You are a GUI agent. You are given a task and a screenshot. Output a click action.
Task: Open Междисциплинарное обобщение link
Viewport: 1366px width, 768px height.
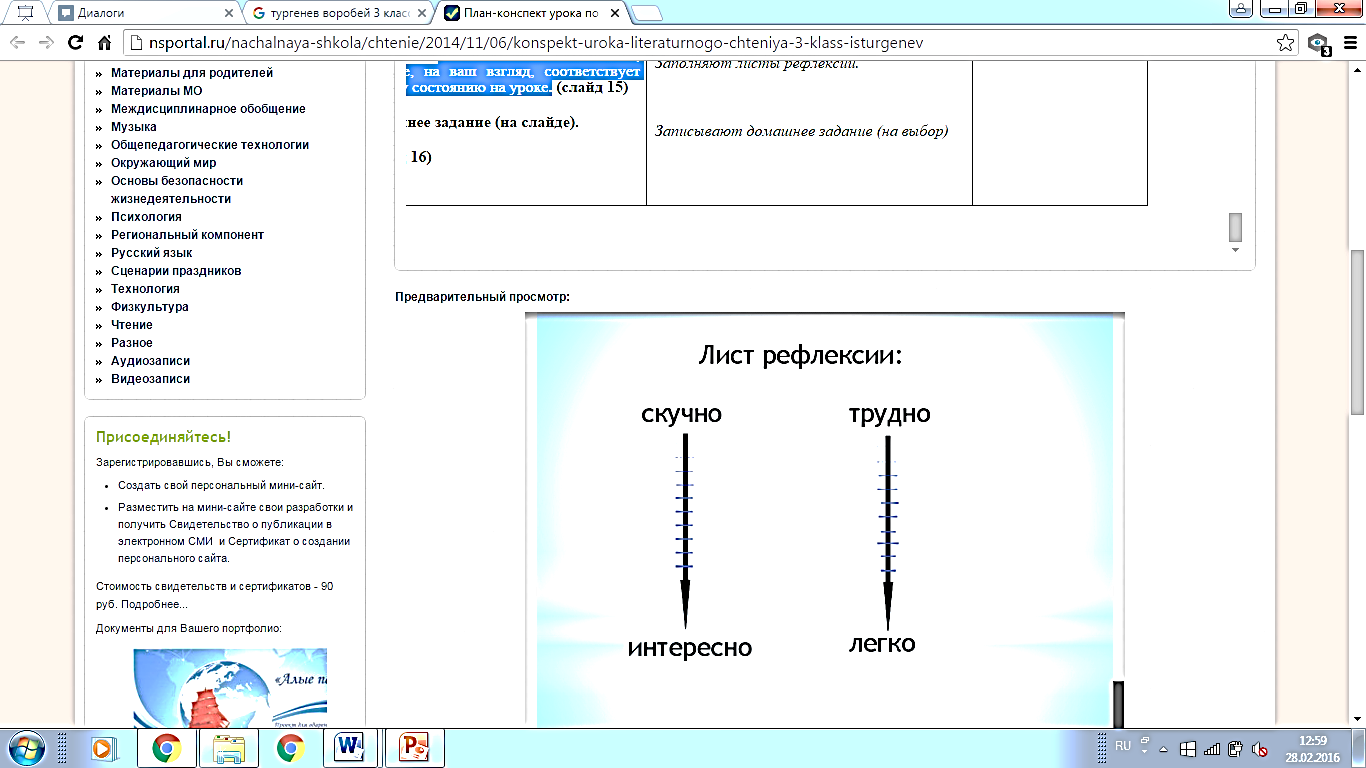click(208, 109)
